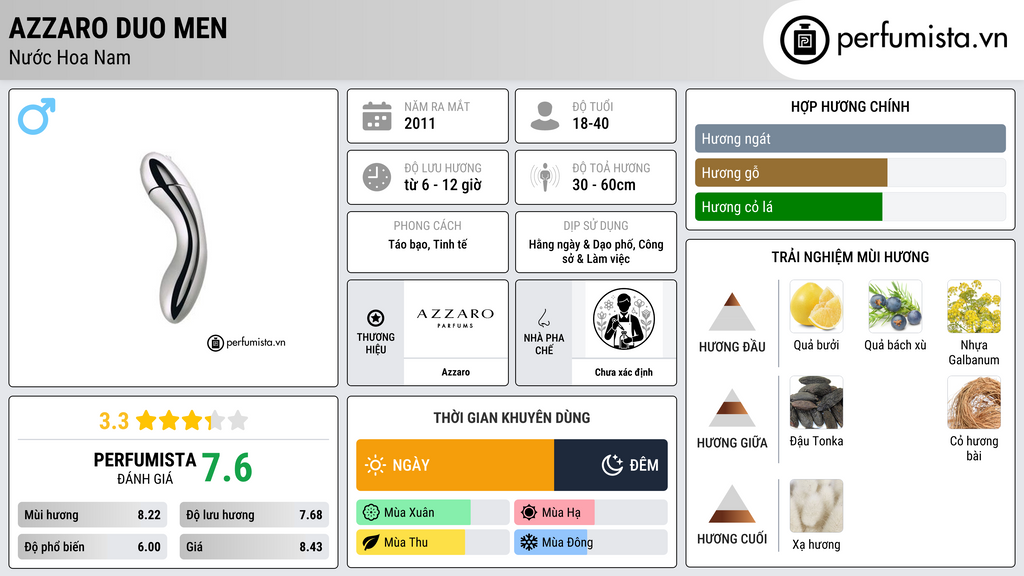
Task: Click the perfumista.vn bottle logo icon in header
Action: pos(805,40)
